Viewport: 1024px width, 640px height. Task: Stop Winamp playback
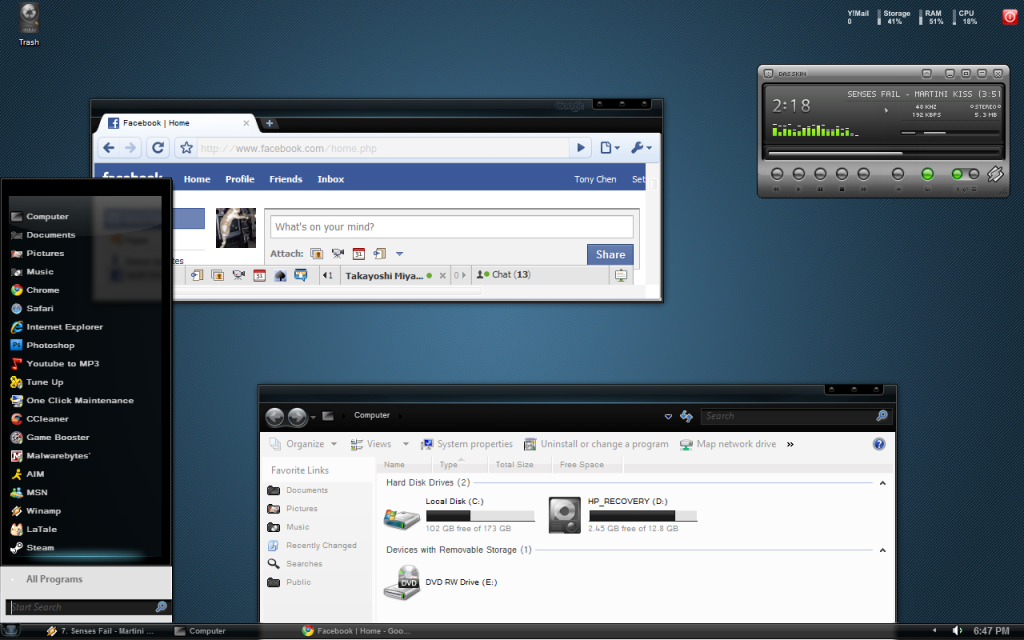tap(842, 174)
